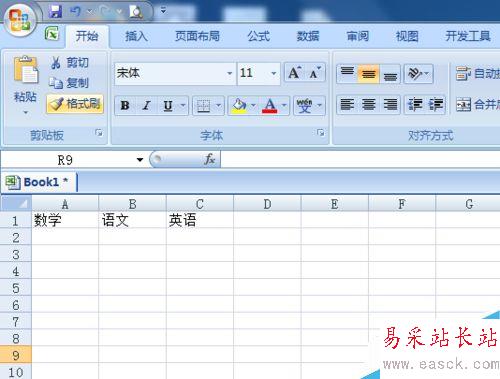The image size is (500, 379).
Task: Increase font size with large A
Action: pos(295,73)
